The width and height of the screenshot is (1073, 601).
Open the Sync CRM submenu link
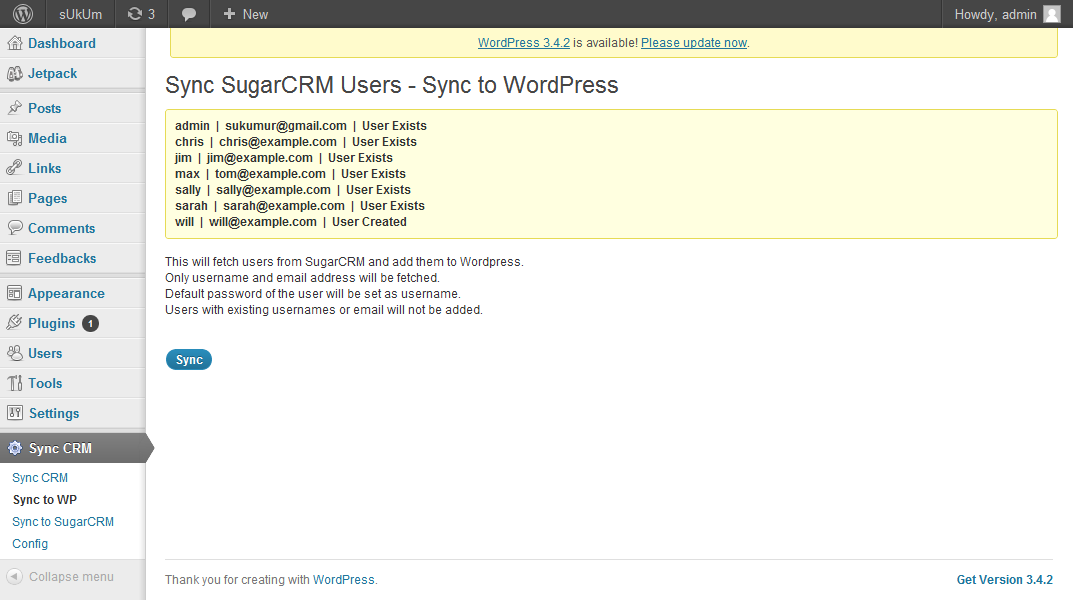40,478
